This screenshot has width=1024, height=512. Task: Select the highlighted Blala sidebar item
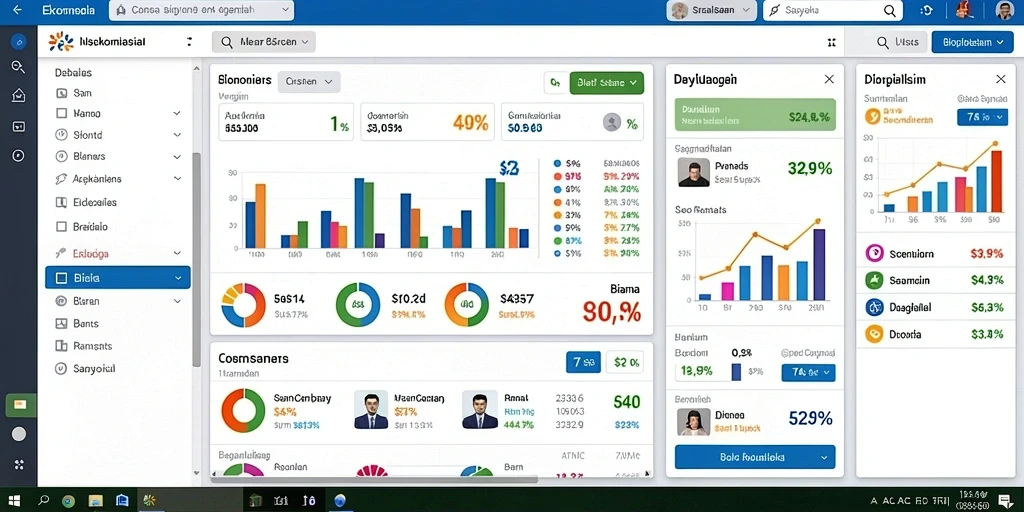pos(118,278)
